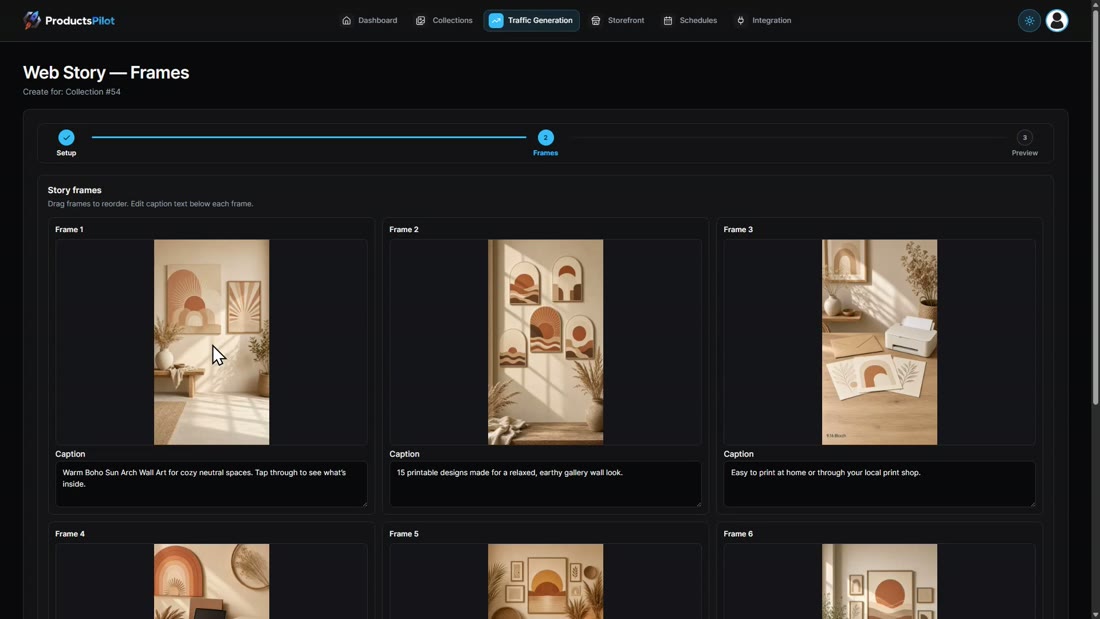Click the scrollbar down arrow
1100x619 pixels.
[x=1095, y=614]
